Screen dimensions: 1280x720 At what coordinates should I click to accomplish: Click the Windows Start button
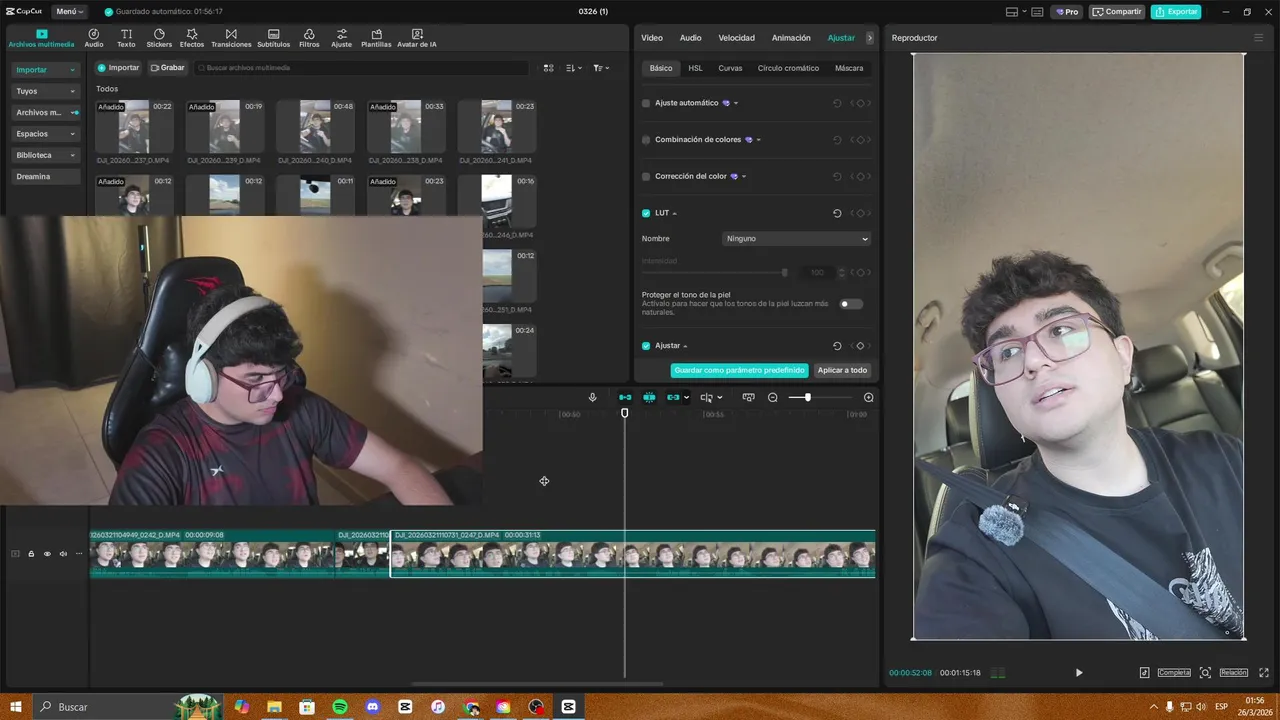pyautogui.click(x=16, y=707)
